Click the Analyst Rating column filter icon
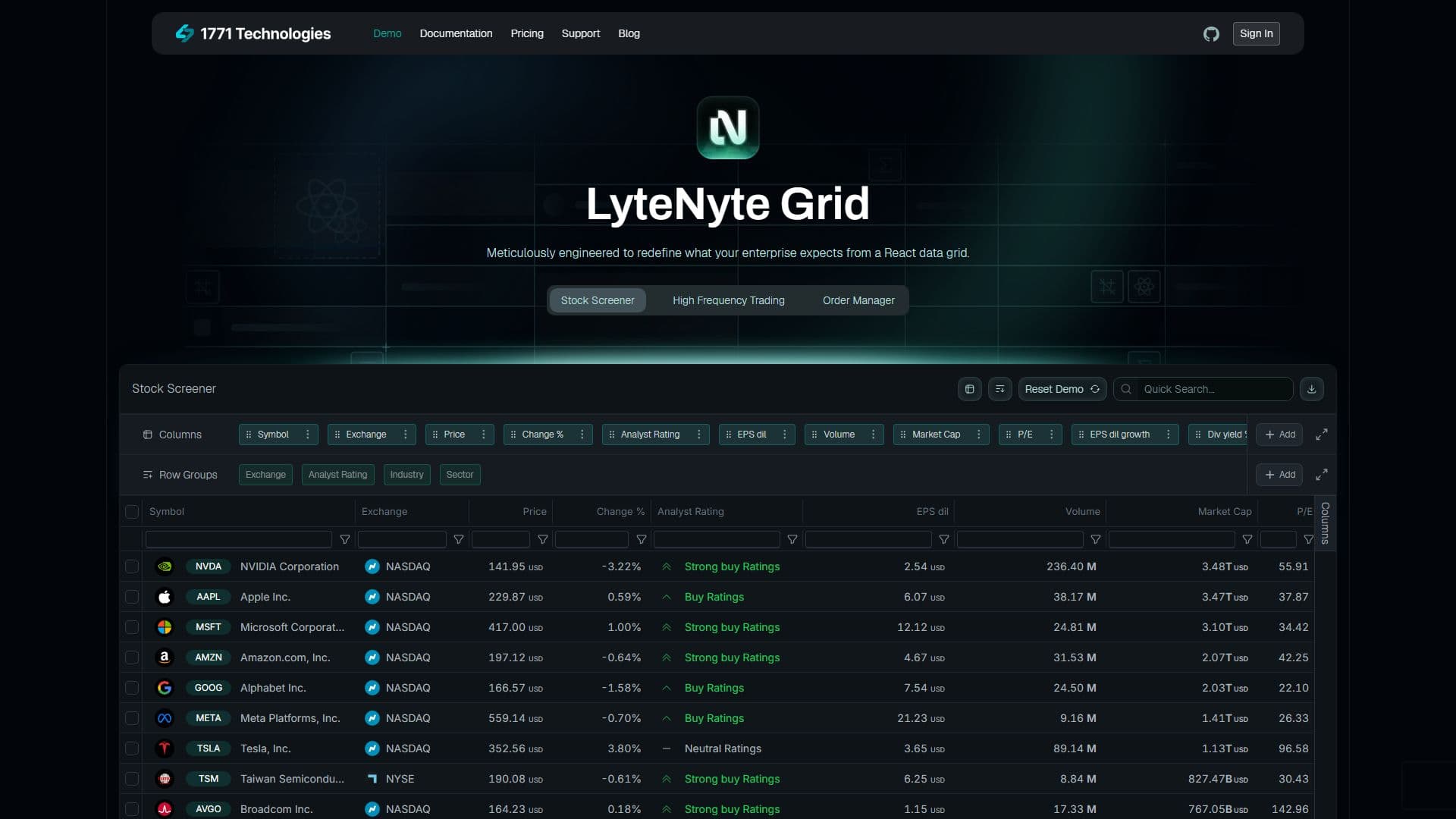Image resolution: width=1456 pixels, height=819 pixels. click(x=792, y=539)
